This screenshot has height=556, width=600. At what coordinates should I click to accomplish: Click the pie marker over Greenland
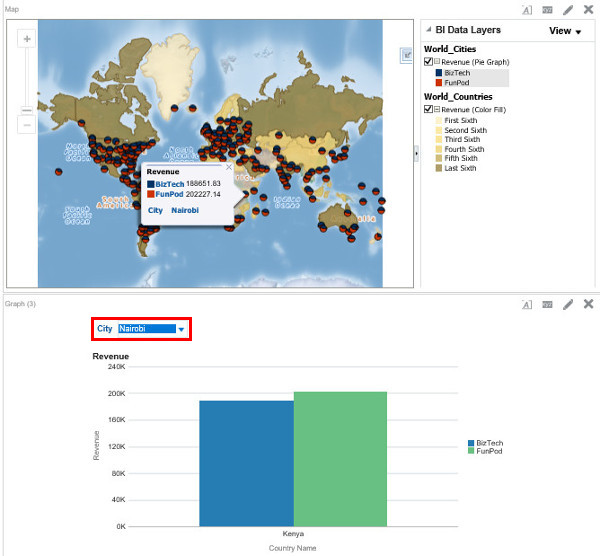(174, 108)
